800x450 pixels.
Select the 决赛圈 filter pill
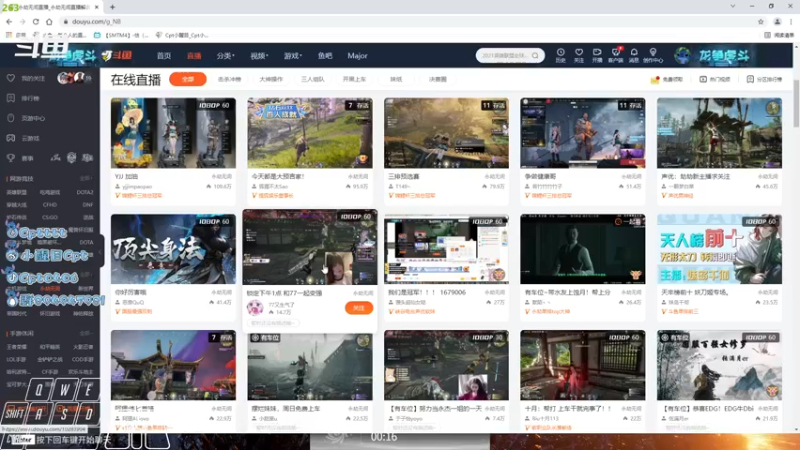click(x=438, y=79)
